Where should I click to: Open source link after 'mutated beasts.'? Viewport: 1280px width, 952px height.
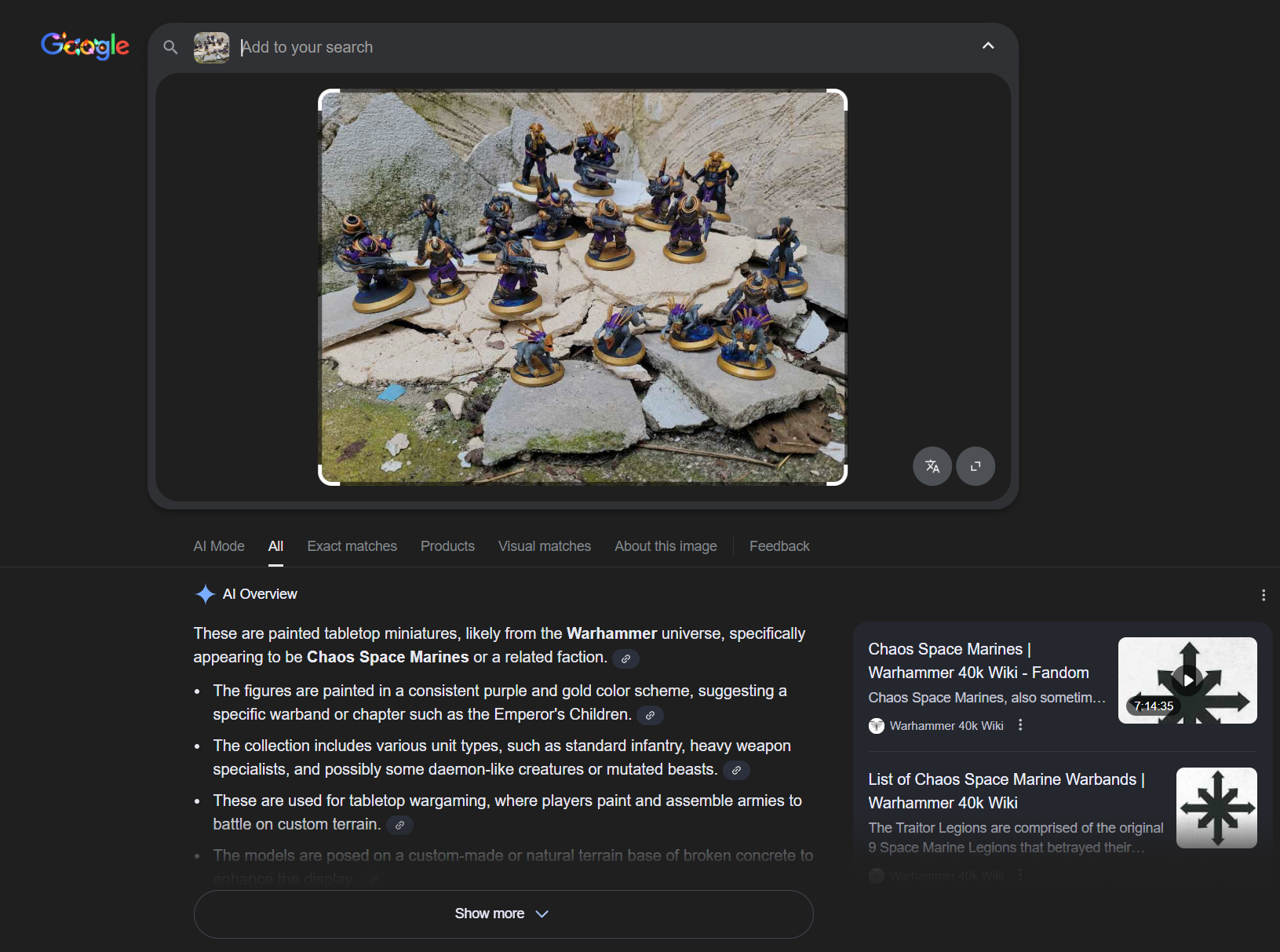click(x=736, y=770)
